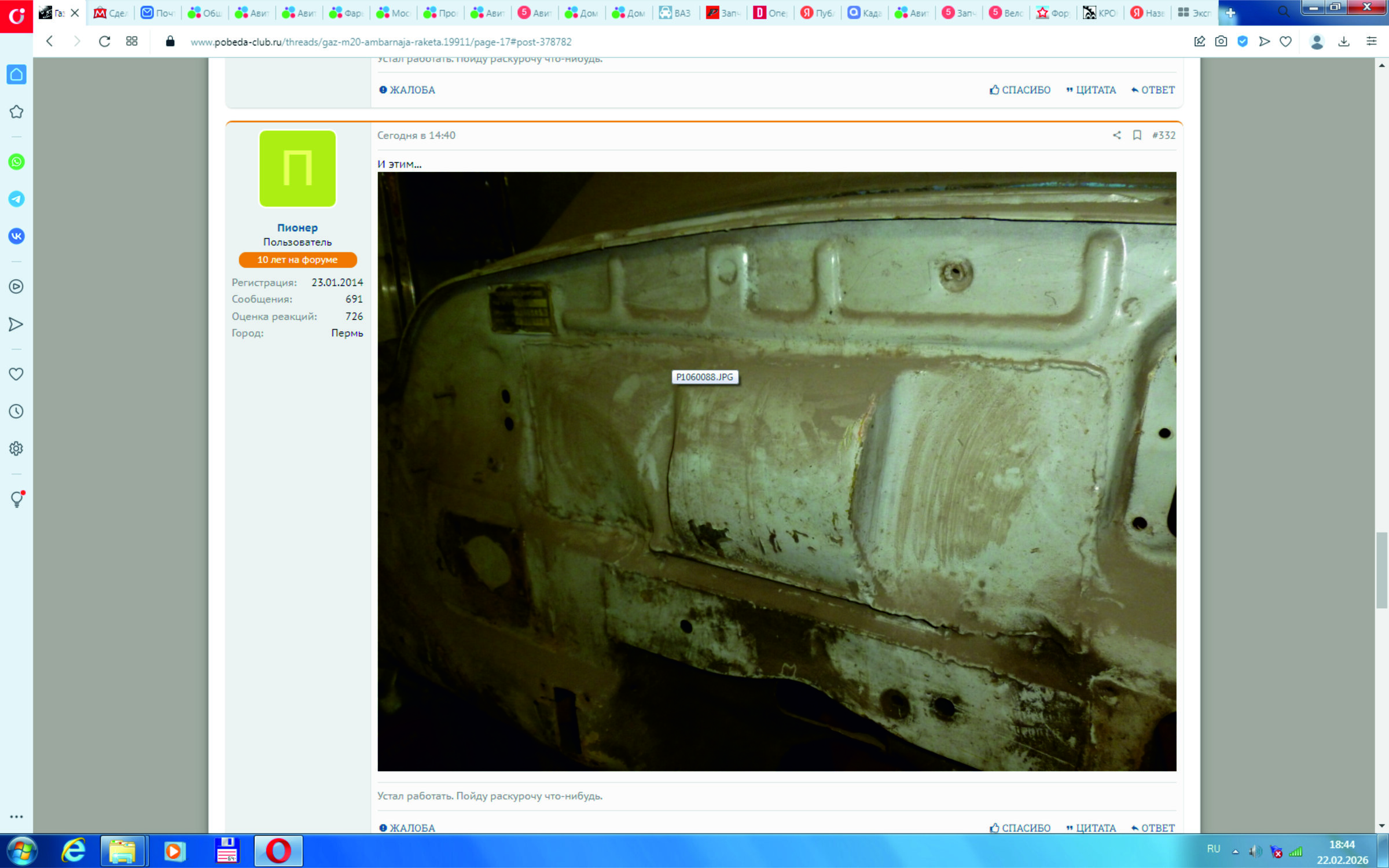Expand sidebar three-dots menu
Image resolution: width=1389 pixels, height=868 pixels.
(x=16, y=816)
